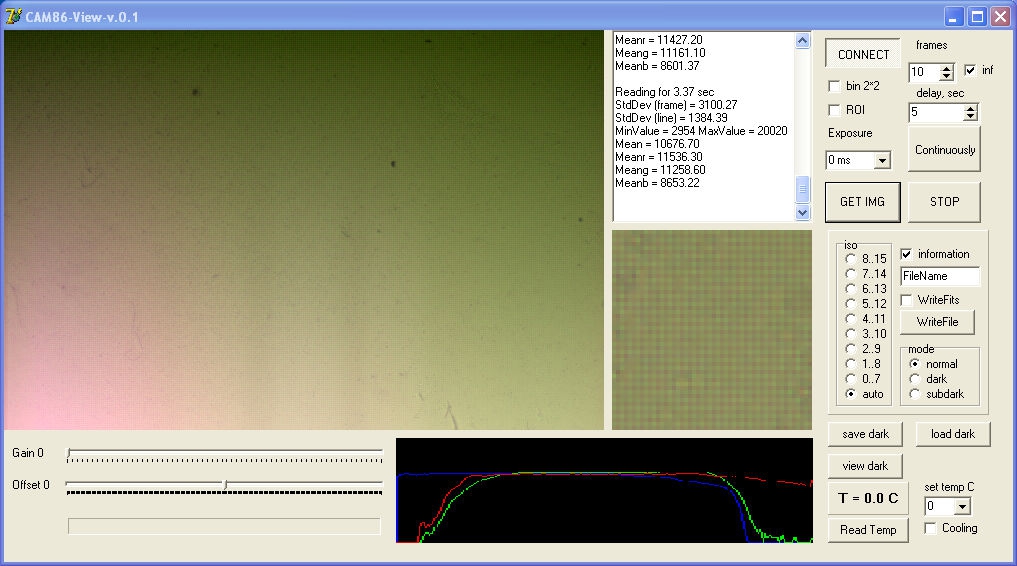The width and height of the screenshot is (1017, 566).
Task: Load a dark frame
Action: click(953, 434)
